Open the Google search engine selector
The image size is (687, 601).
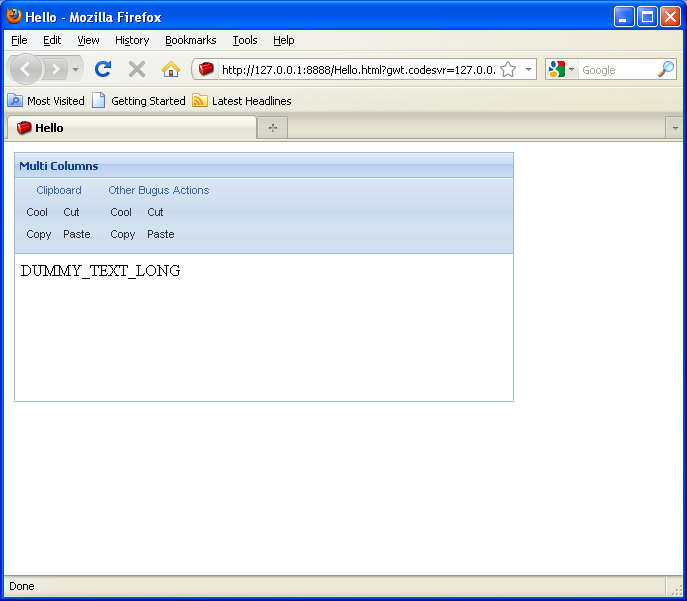[561, 69]
